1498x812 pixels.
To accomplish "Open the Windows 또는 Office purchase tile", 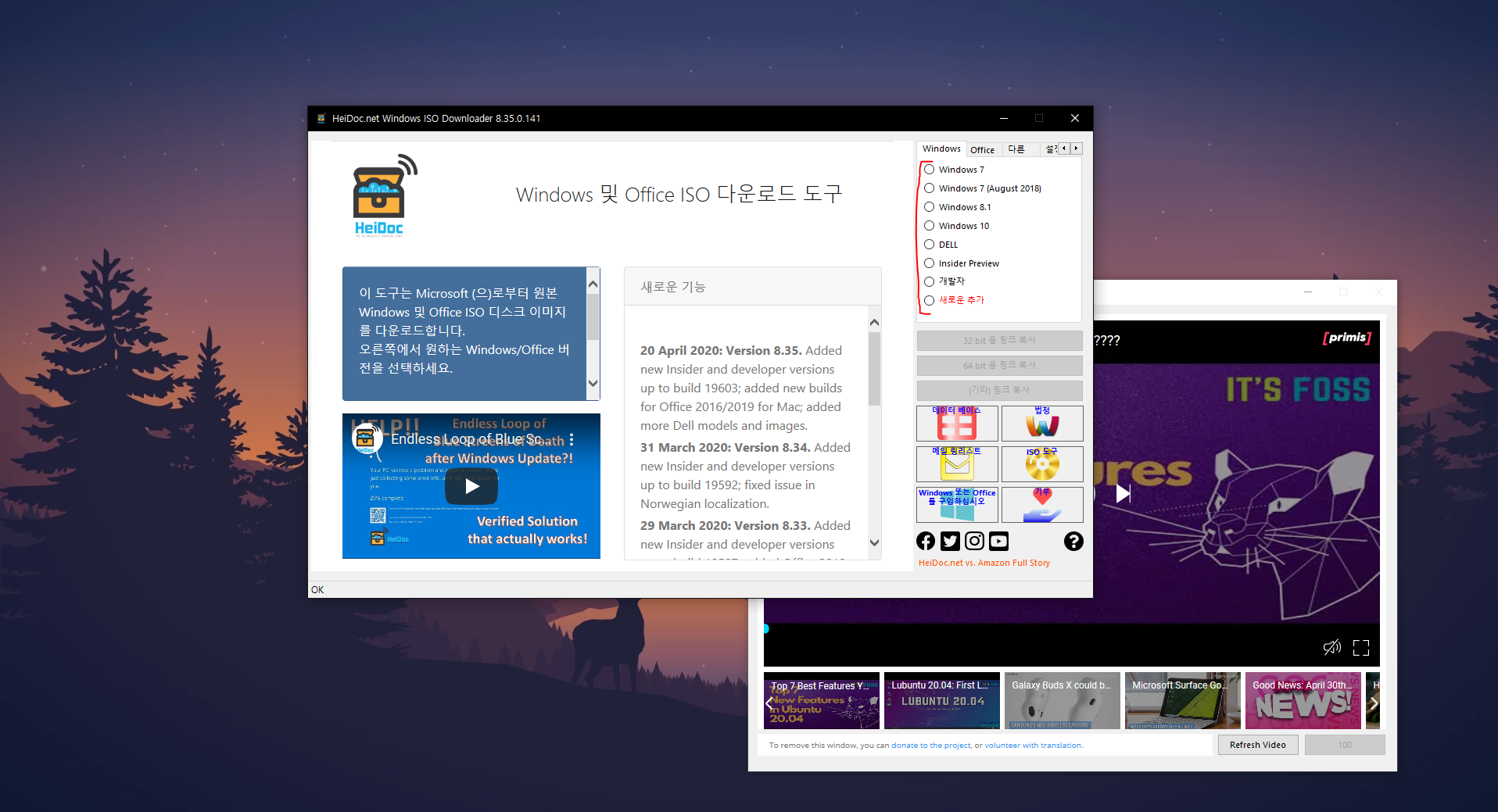I will (957, 504).
